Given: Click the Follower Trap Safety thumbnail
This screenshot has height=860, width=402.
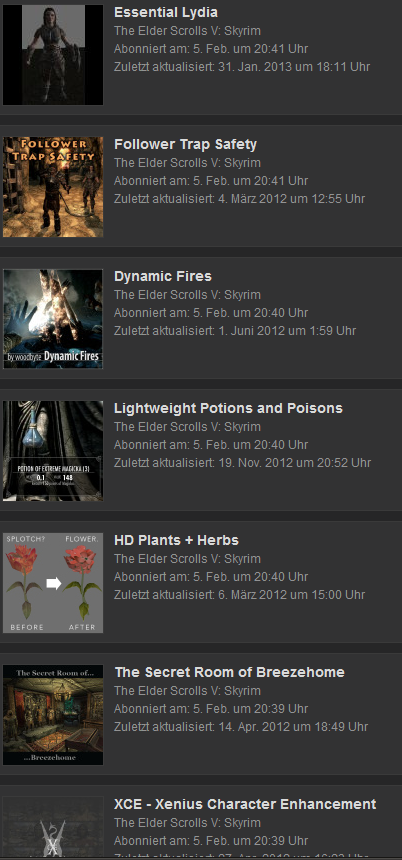Looking at the screenshot, I should tap(53, 187).
